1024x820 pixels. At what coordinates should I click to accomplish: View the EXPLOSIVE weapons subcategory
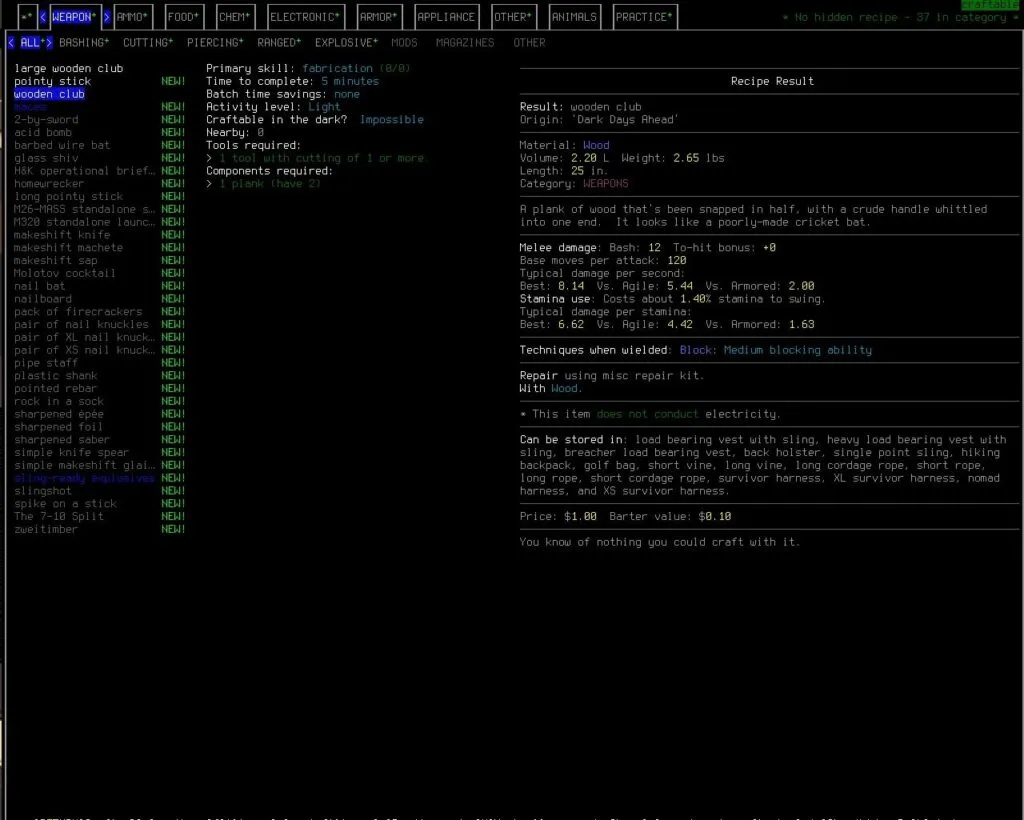[x=346, y=42]
